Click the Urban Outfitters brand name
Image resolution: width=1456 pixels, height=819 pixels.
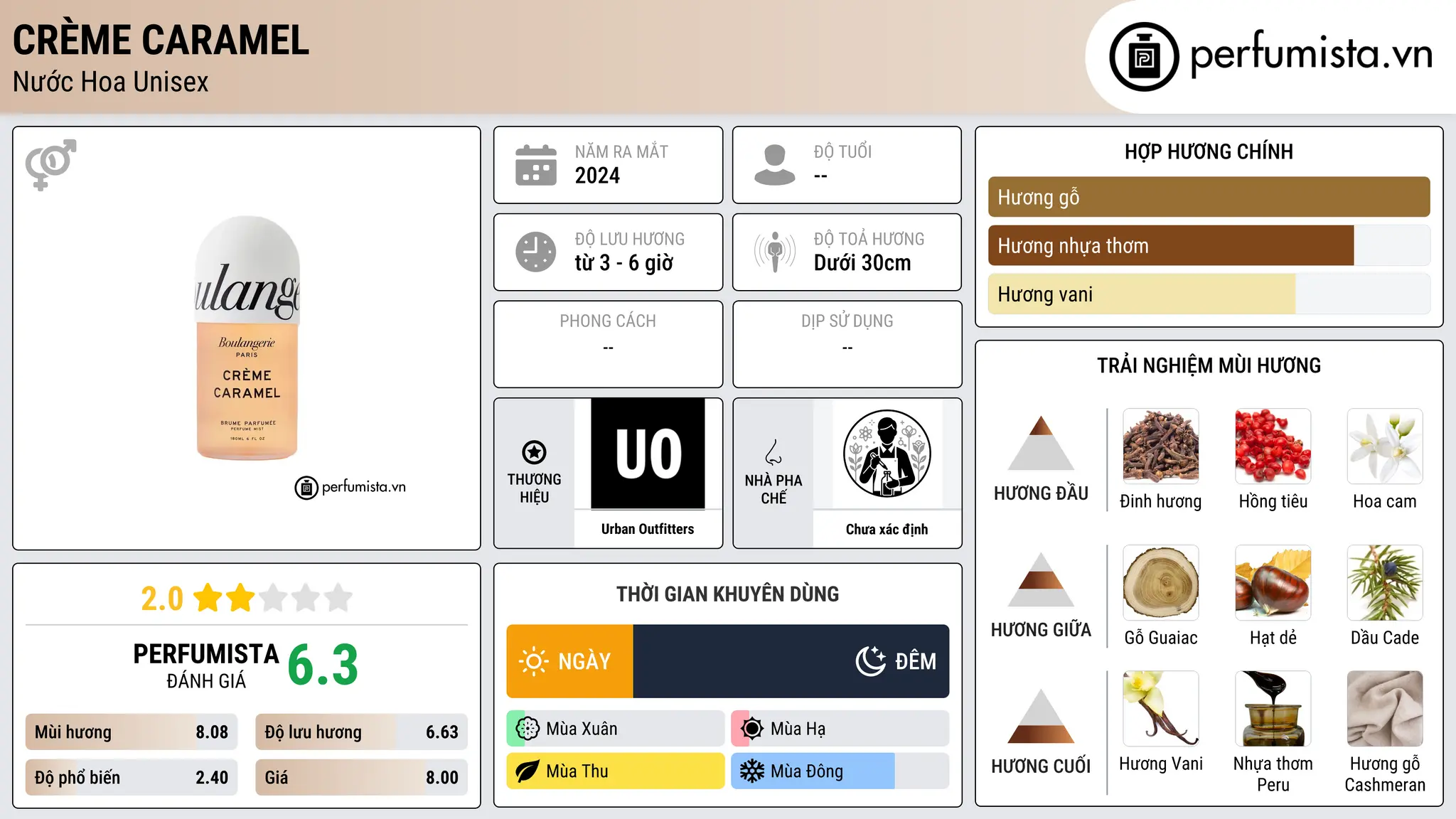(648, 529)
